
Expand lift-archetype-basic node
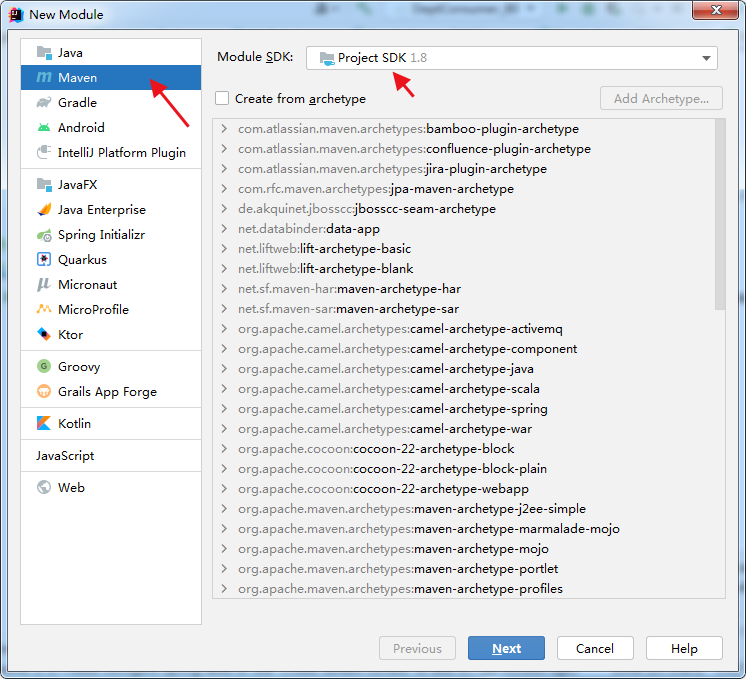(224, 248)
